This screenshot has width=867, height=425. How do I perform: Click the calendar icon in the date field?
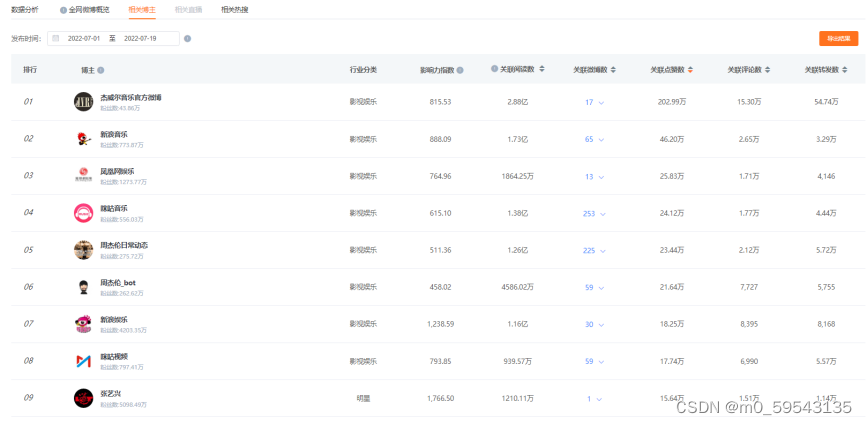(56, 38)
